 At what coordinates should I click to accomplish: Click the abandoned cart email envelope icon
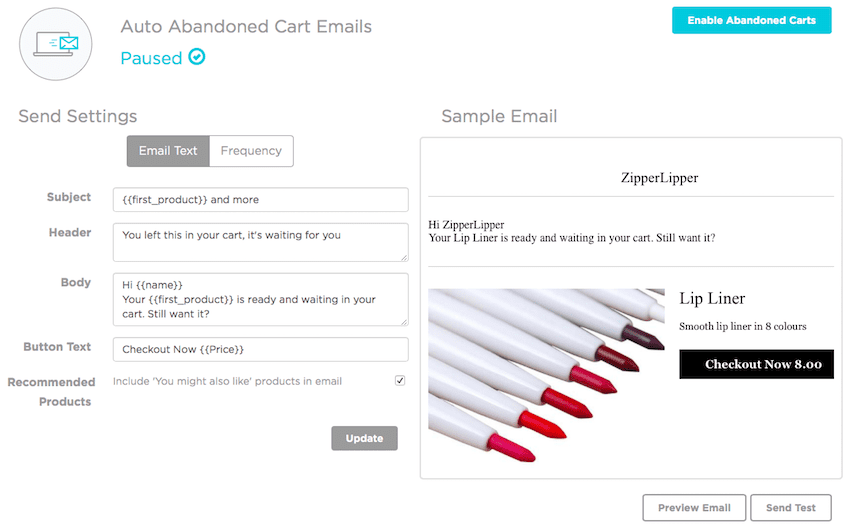[x=56, y=45]
